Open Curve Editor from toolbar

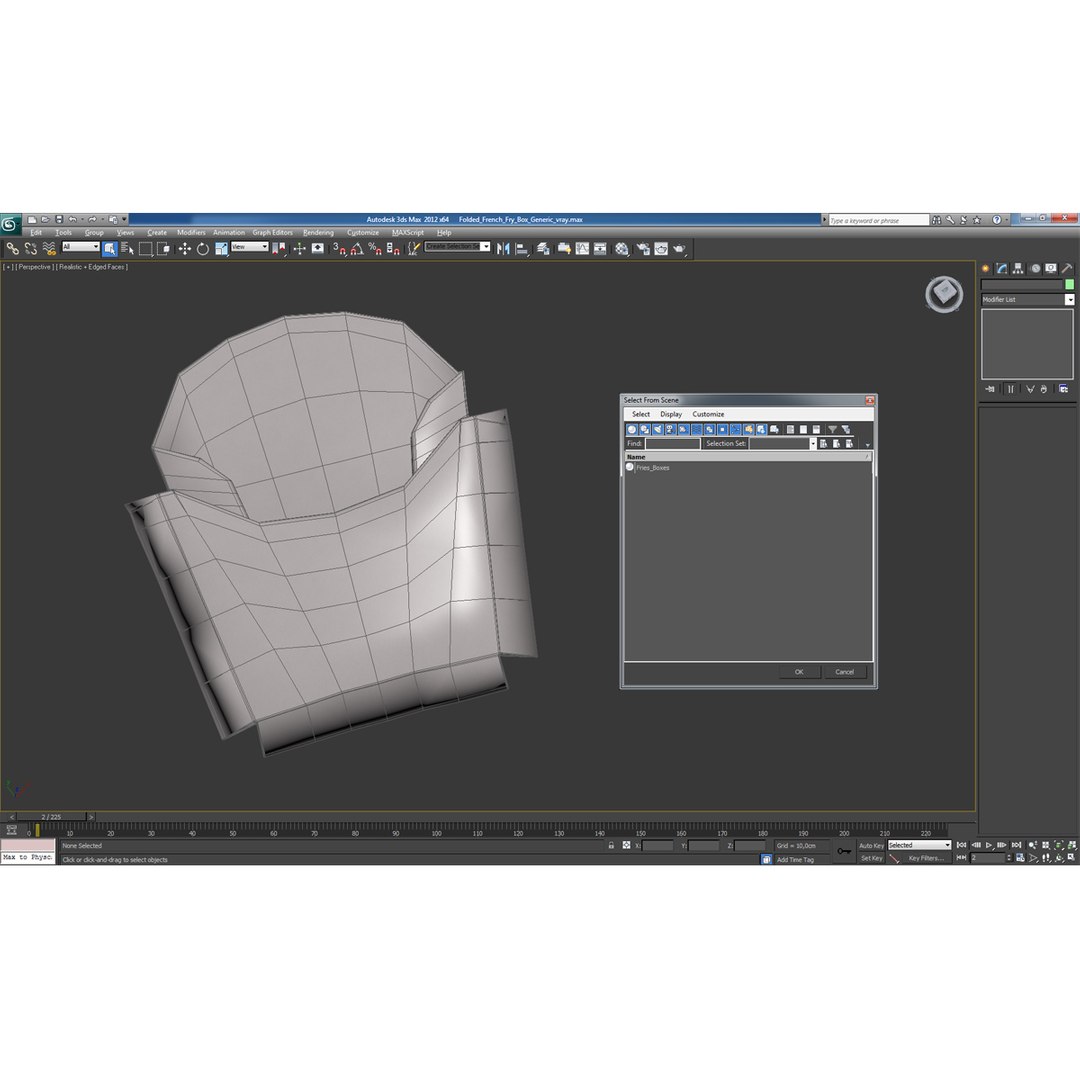coord(582,249)
